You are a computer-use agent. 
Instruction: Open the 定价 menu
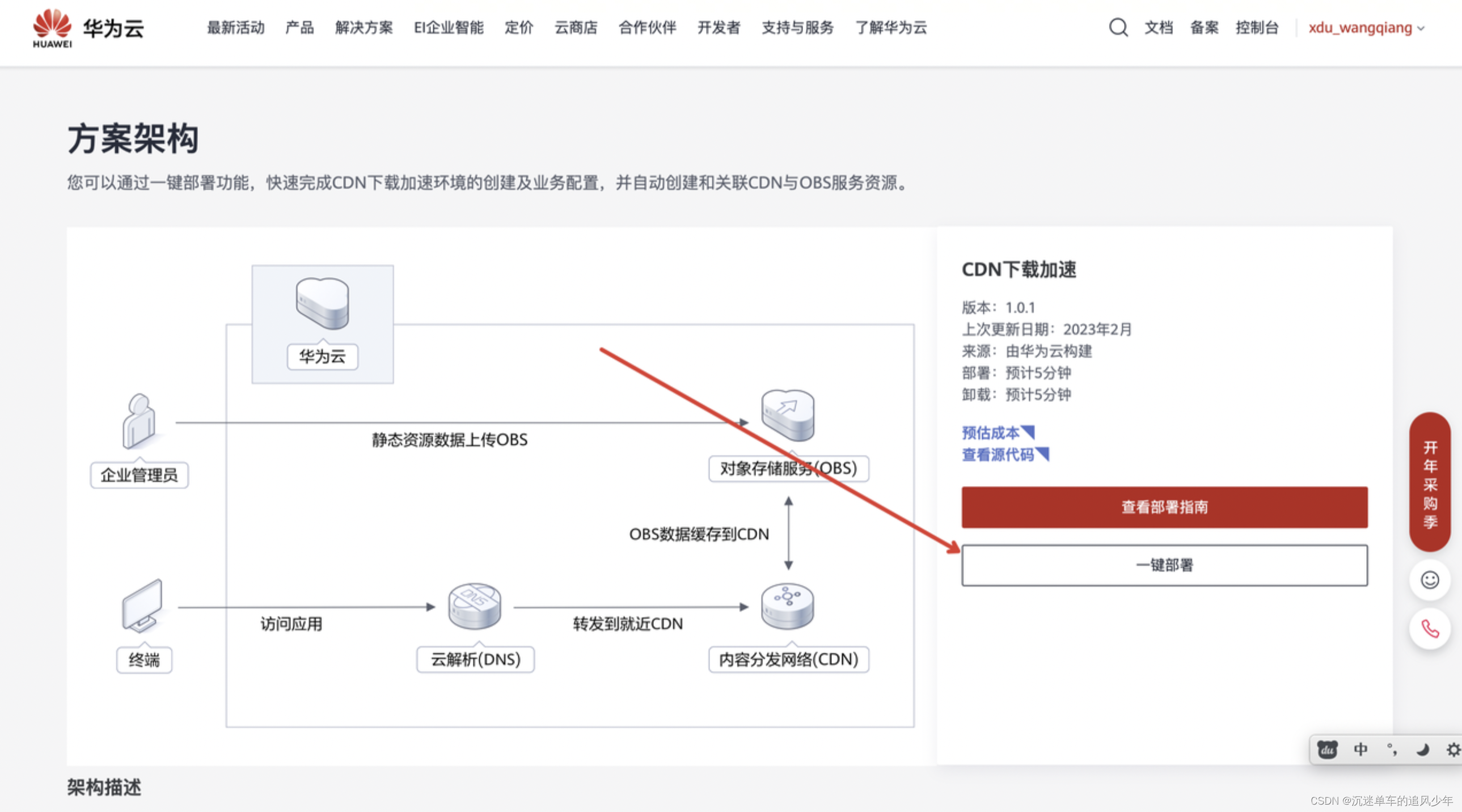[519, 28]
